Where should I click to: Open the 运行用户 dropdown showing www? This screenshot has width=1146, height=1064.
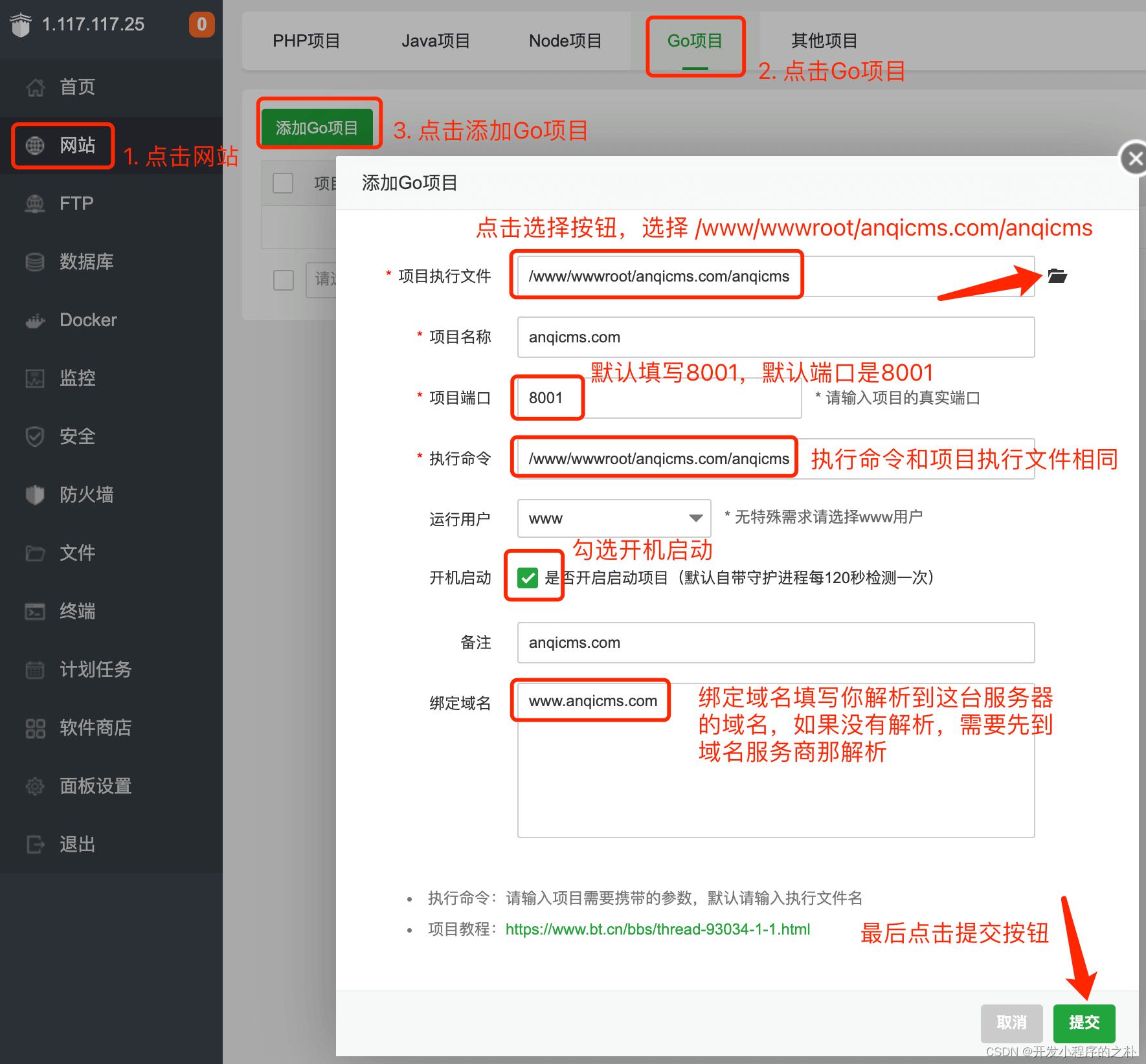[x=613, y=518]
